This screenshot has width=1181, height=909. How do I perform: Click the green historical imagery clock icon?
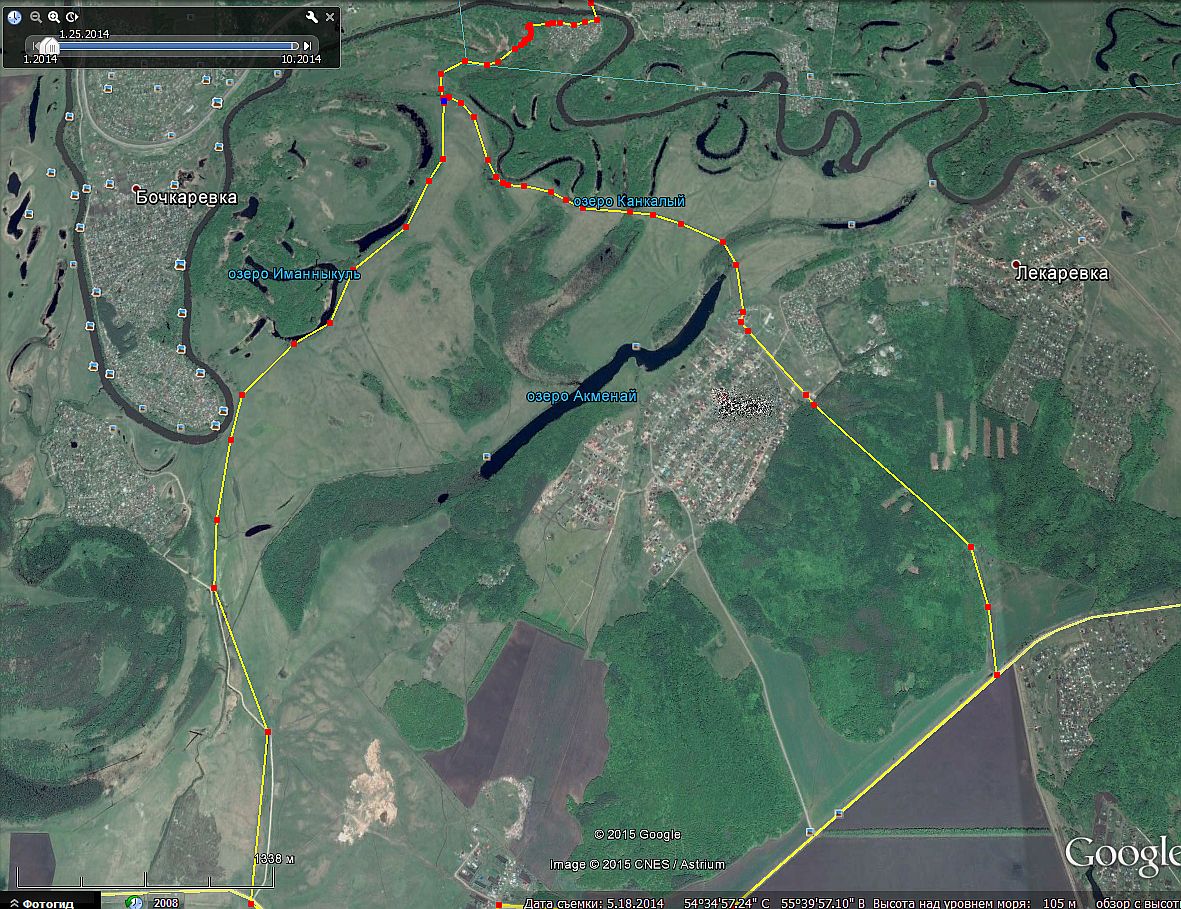click(135, 902)
